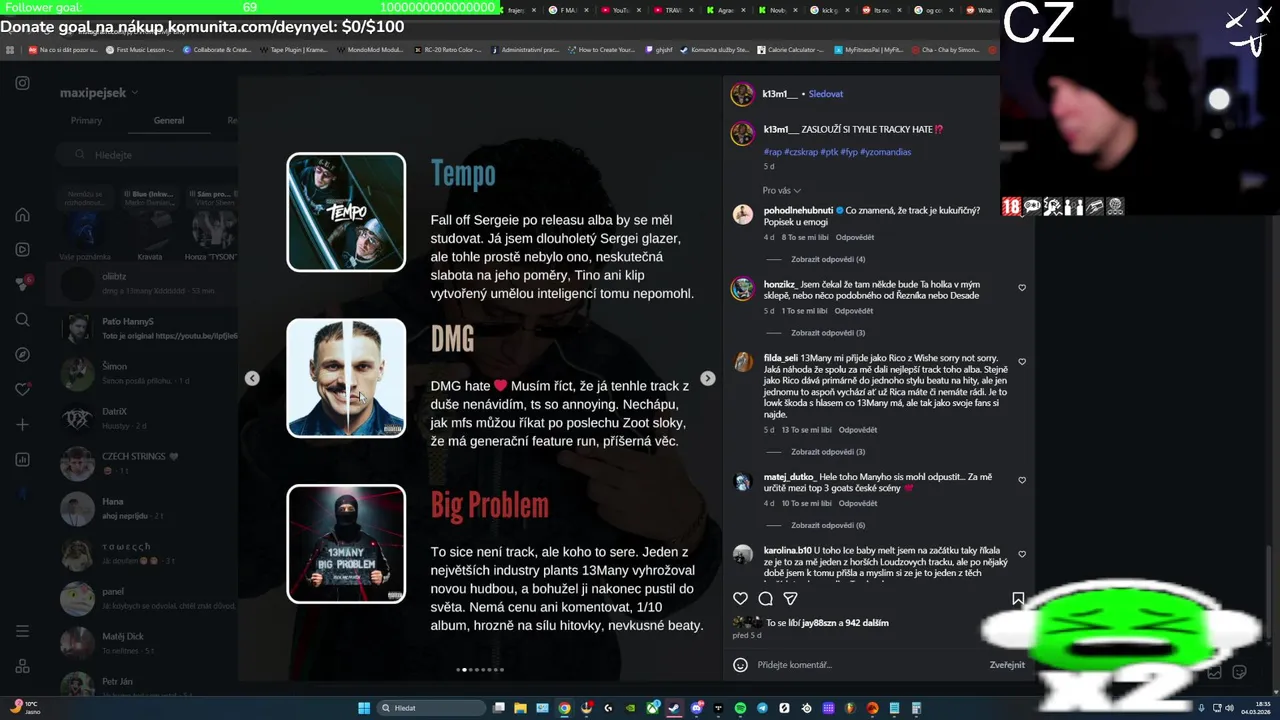Open Spotify from the taskbar
The width and height of the screenshot is (1280, 720).
click(740, 708)
